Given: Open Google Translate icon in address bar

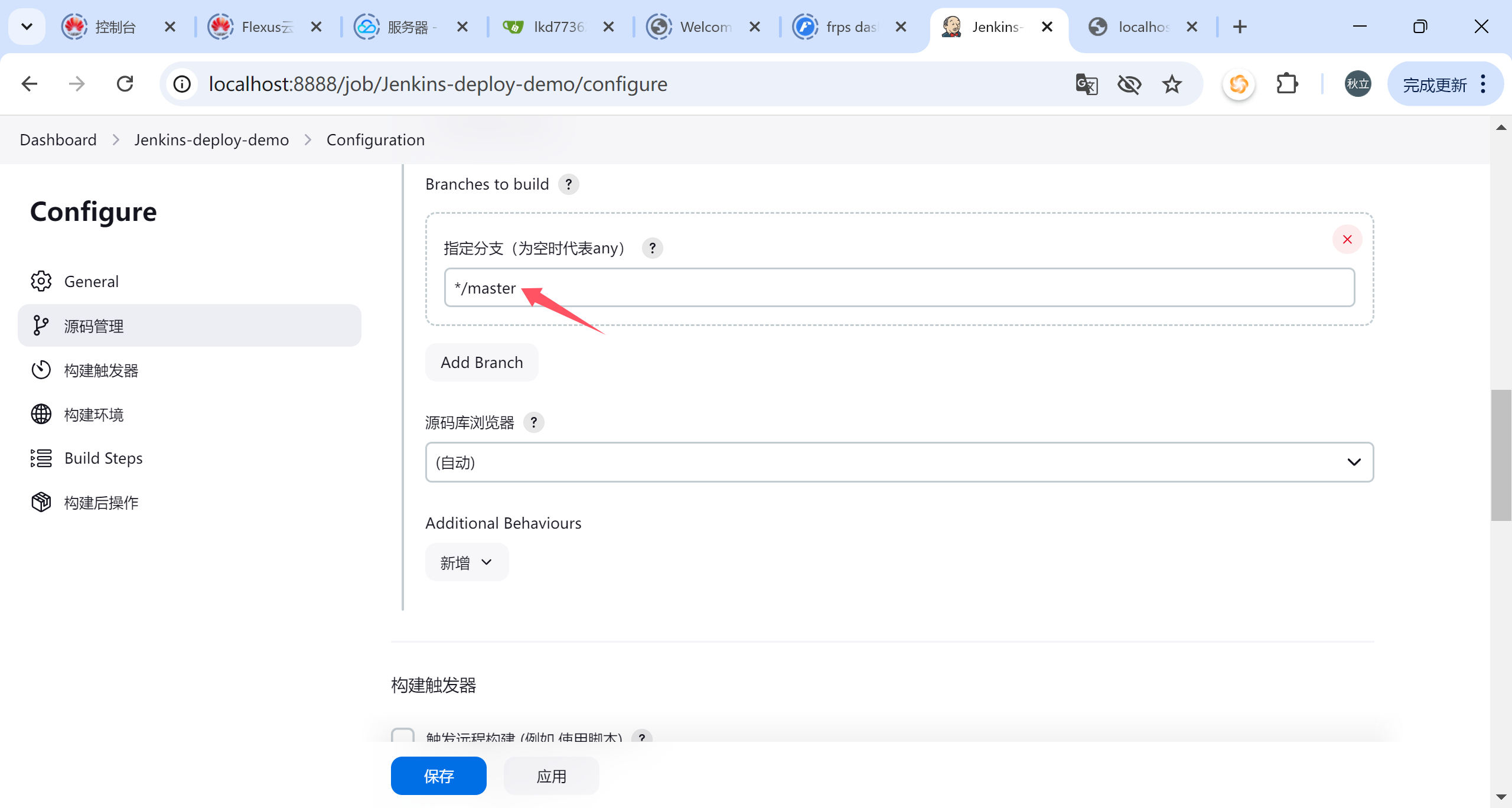Looking at the screenshot, I should (x=1086, y=84).
